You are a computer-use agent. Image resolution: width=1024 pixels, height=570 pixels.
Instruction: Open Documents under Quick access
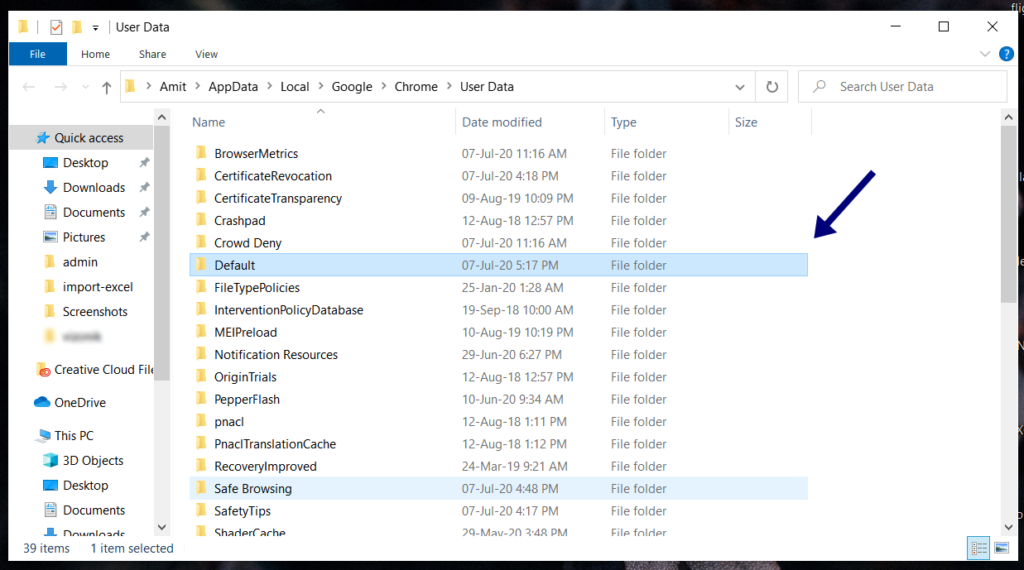pyautogui.click(x=94, y=212)
